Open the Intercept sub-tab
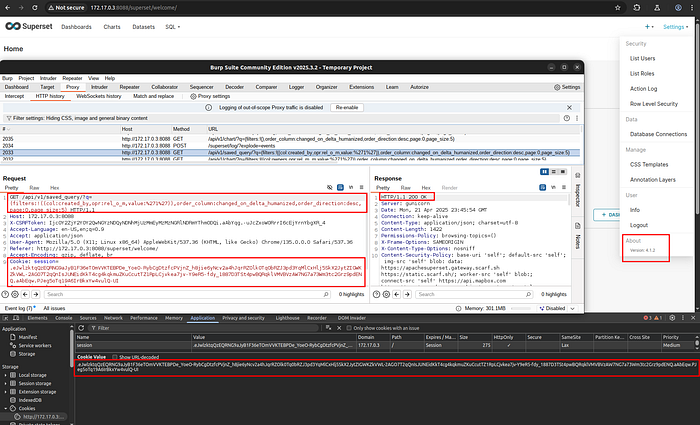700x425 pixels. (x=14, y=96)
